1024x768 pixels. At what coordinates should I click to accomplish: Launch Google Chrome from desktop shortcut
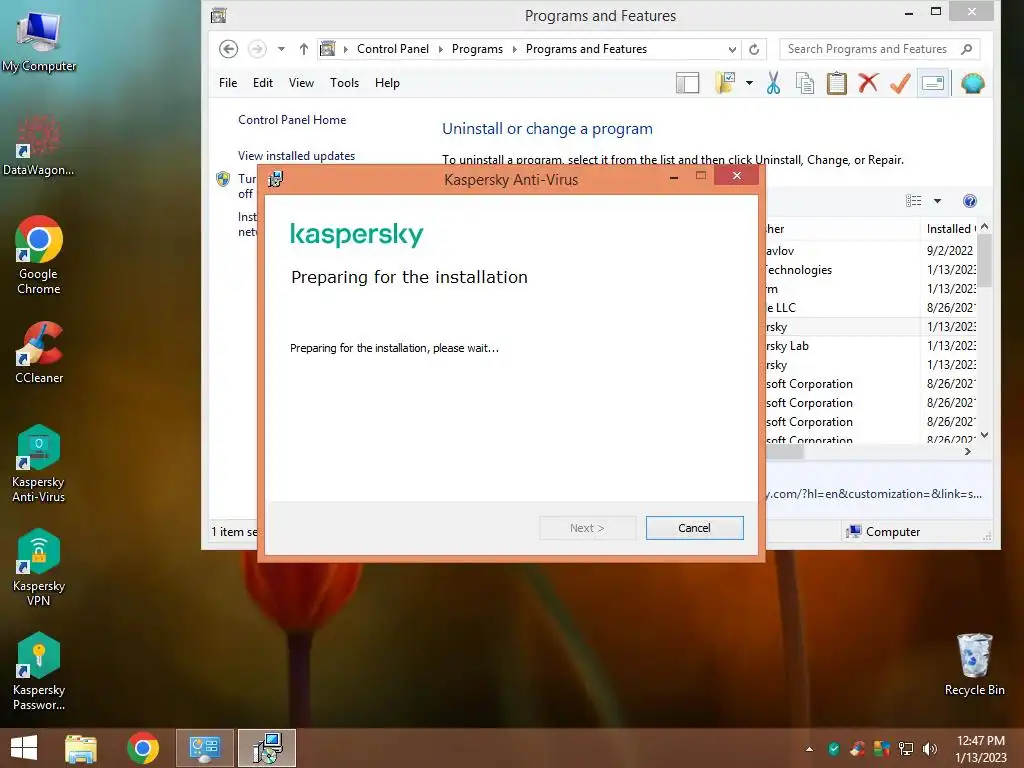pyautogui.click(x=39, y=255)
